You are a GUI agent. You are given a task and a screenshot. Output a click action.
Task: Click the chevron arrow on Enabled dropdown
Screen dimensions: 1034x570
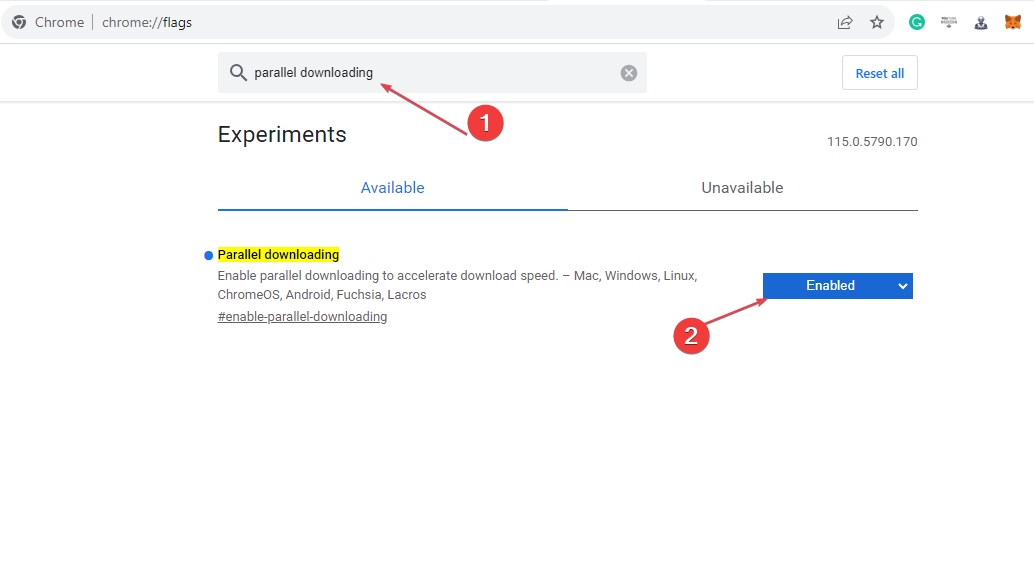903,286
